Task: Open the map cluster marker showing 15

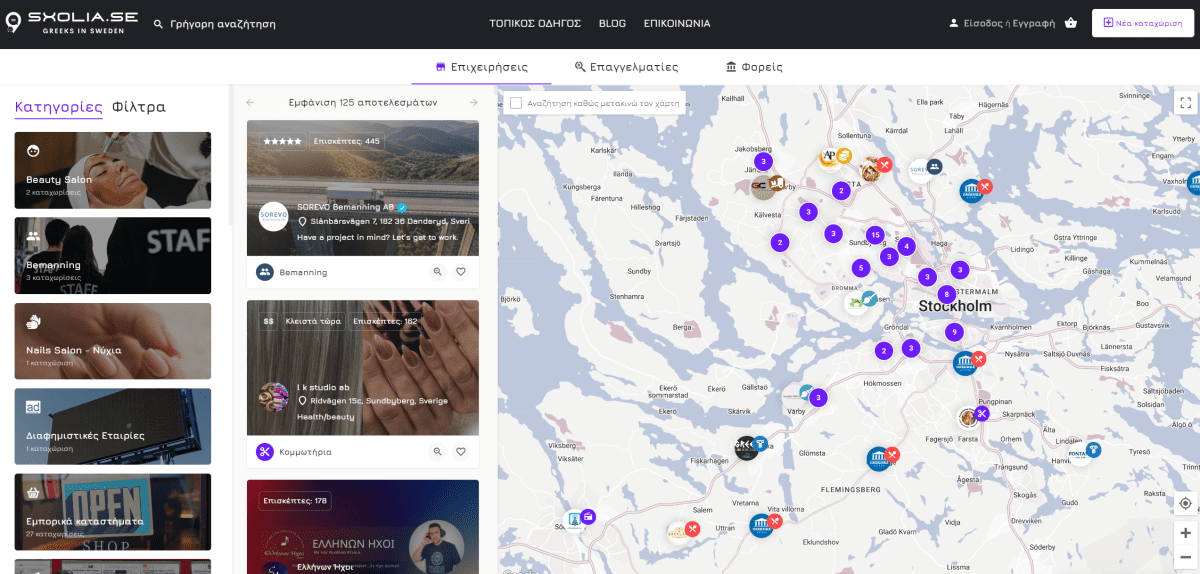Action: coord(875,235)
